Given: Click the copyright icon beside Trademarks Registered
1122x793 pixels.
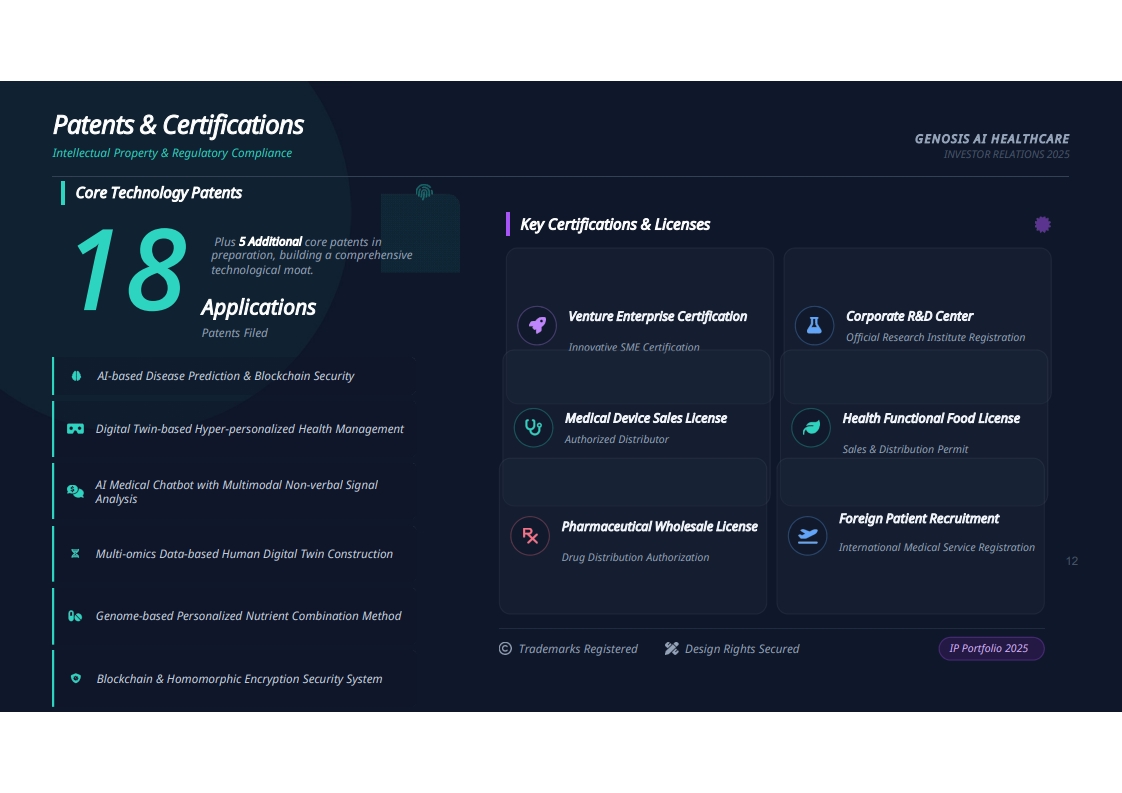Looking at the screenshot, I should point(505,648).
